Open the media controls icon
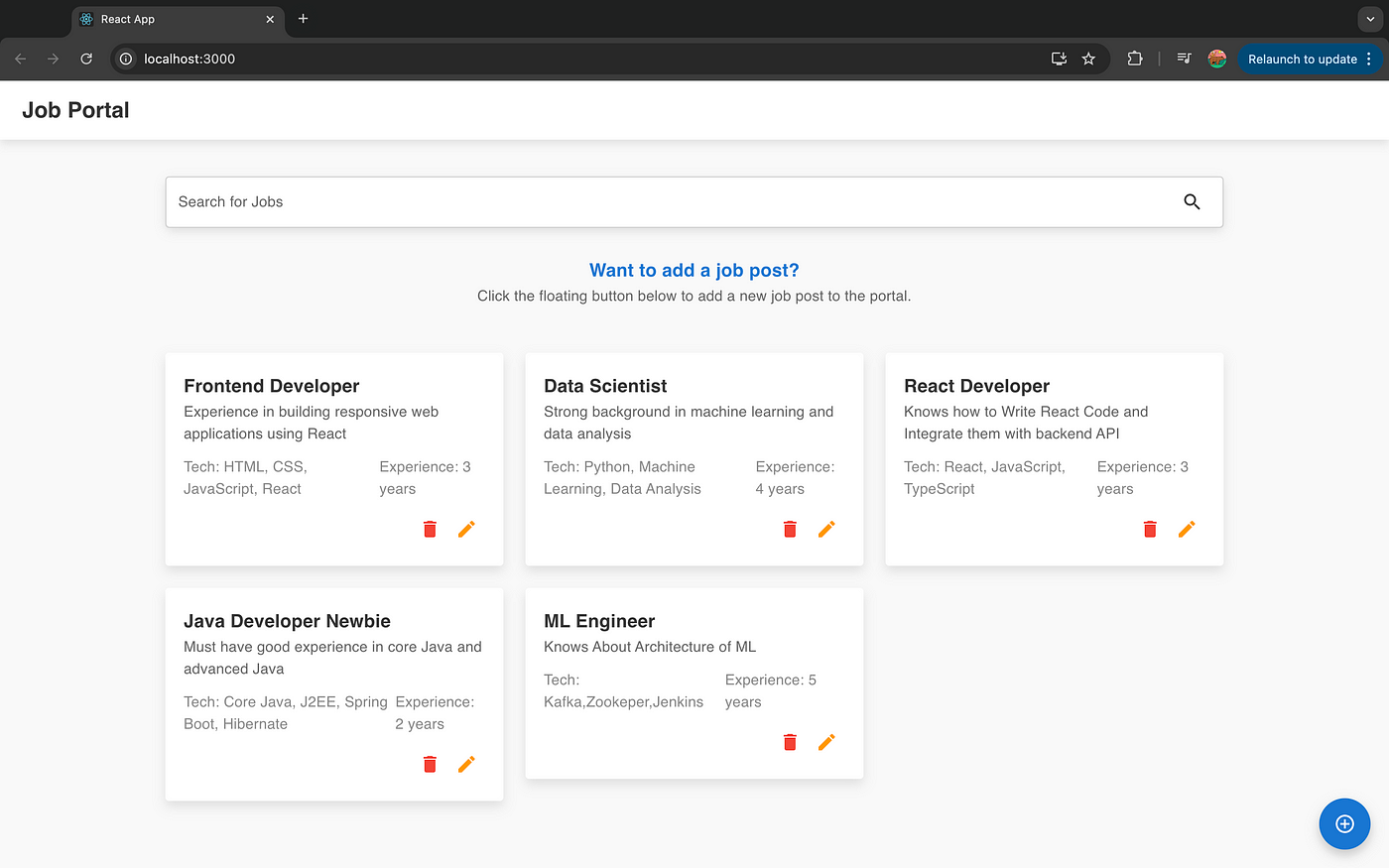 click(1184, 59)
